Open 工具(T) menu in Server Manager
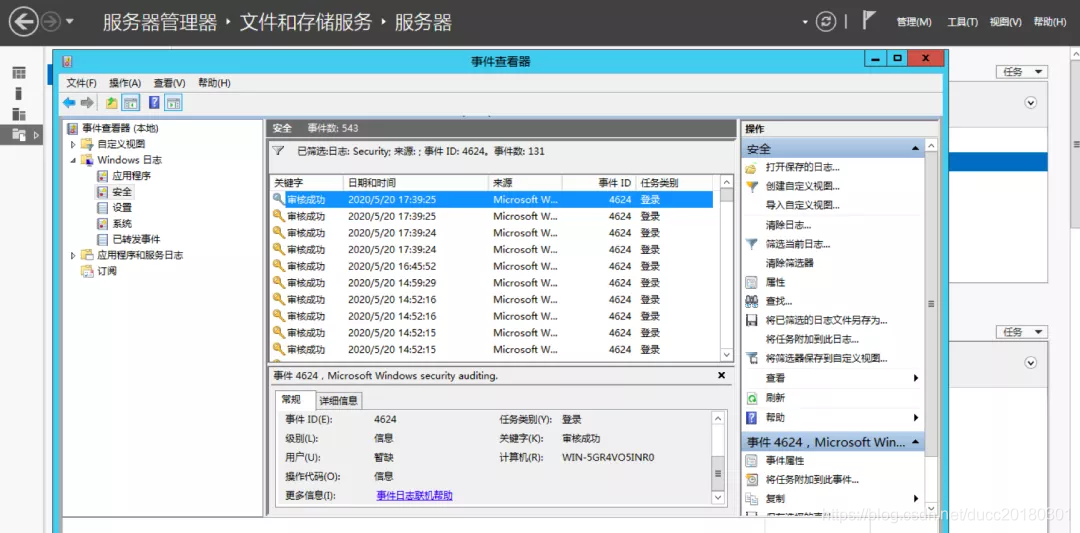 point(962,22)
